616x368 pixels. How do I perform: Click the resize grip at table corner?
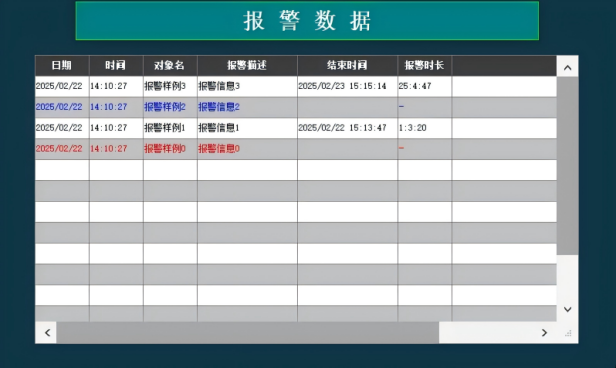568,333
